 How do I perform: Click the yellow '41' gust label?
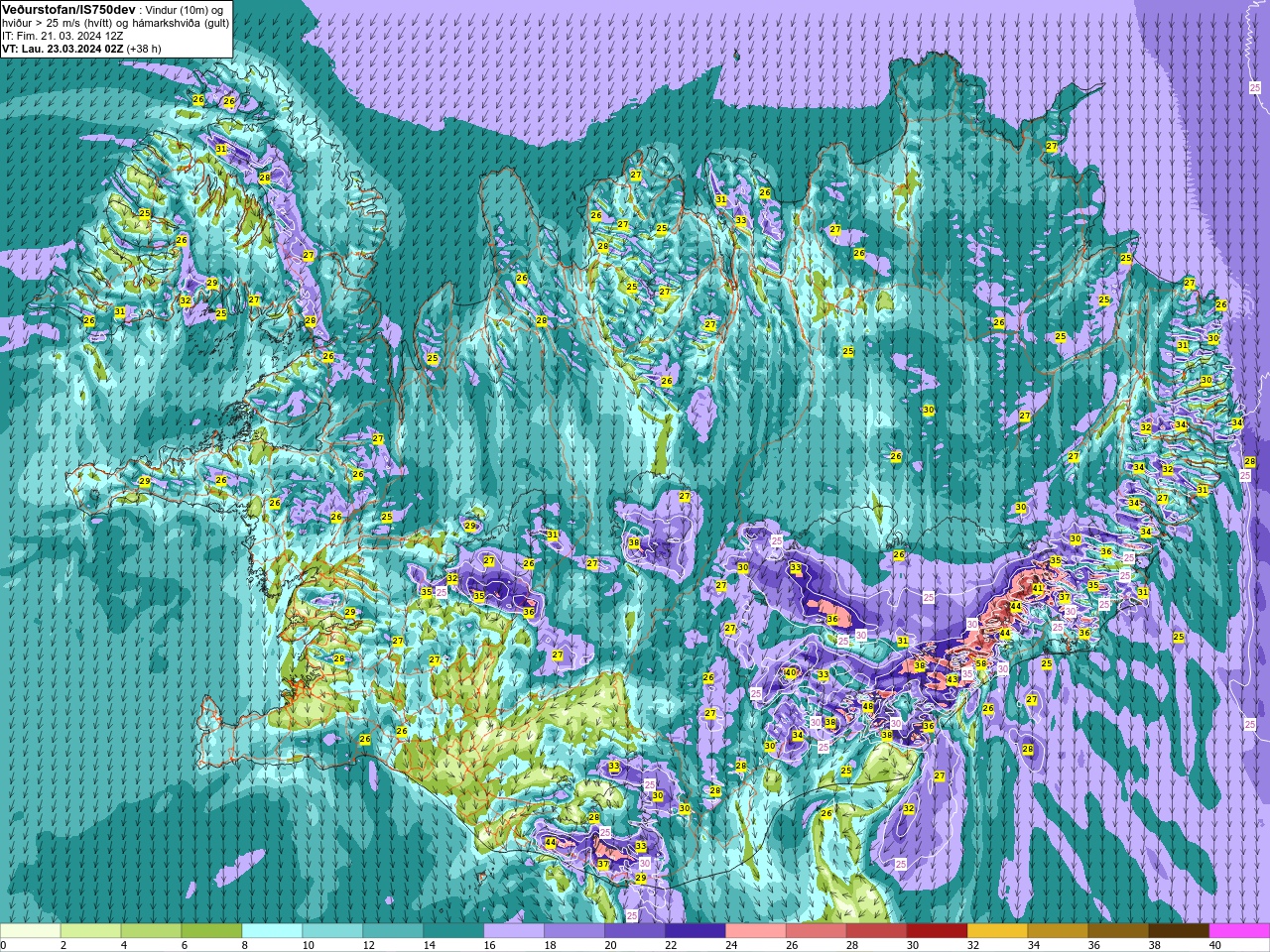(x=1038, y=588)
